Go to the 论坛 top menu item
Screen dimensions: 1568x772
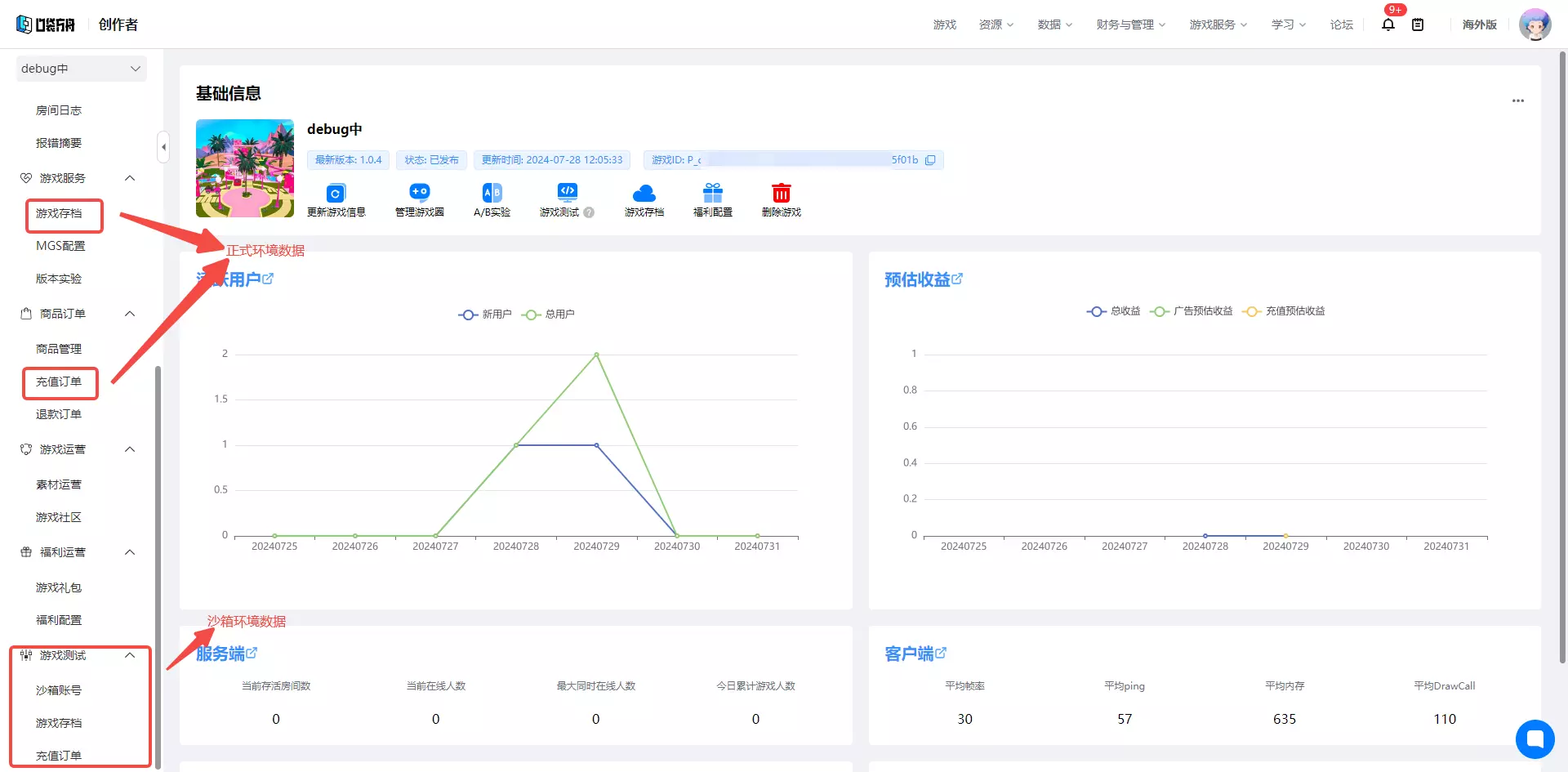point(1342,25)
